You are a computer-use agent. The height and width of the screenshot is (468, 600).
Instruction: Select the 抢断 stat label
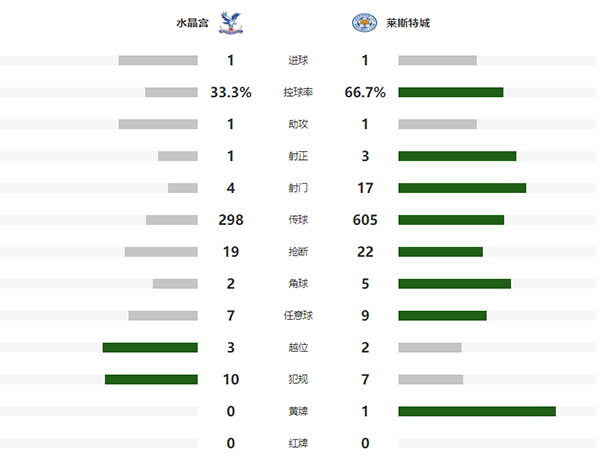tap(298, 252)
